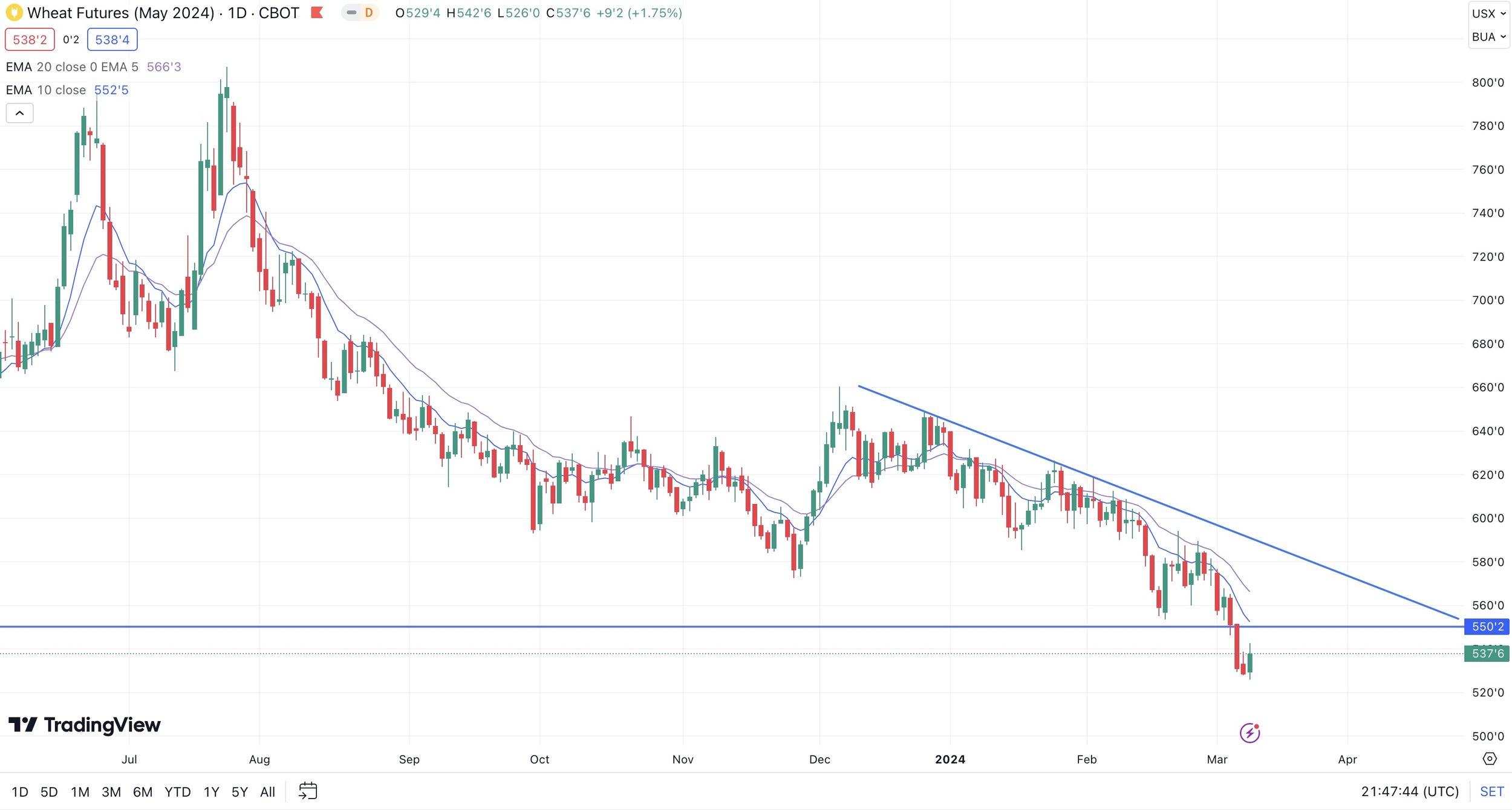Switch to the 6M time range
The height and width of the screenshot is (810, 1512).
142,792
